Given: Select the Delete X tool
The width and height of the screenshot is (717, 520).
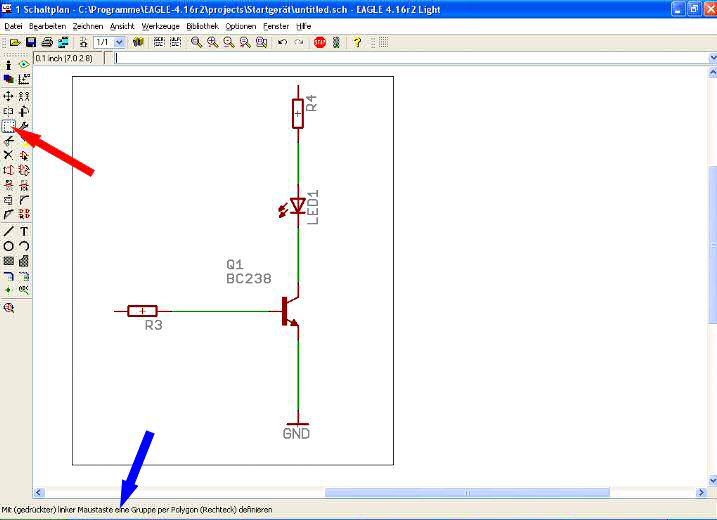Looking at the screenshot, I should [8, 155].
